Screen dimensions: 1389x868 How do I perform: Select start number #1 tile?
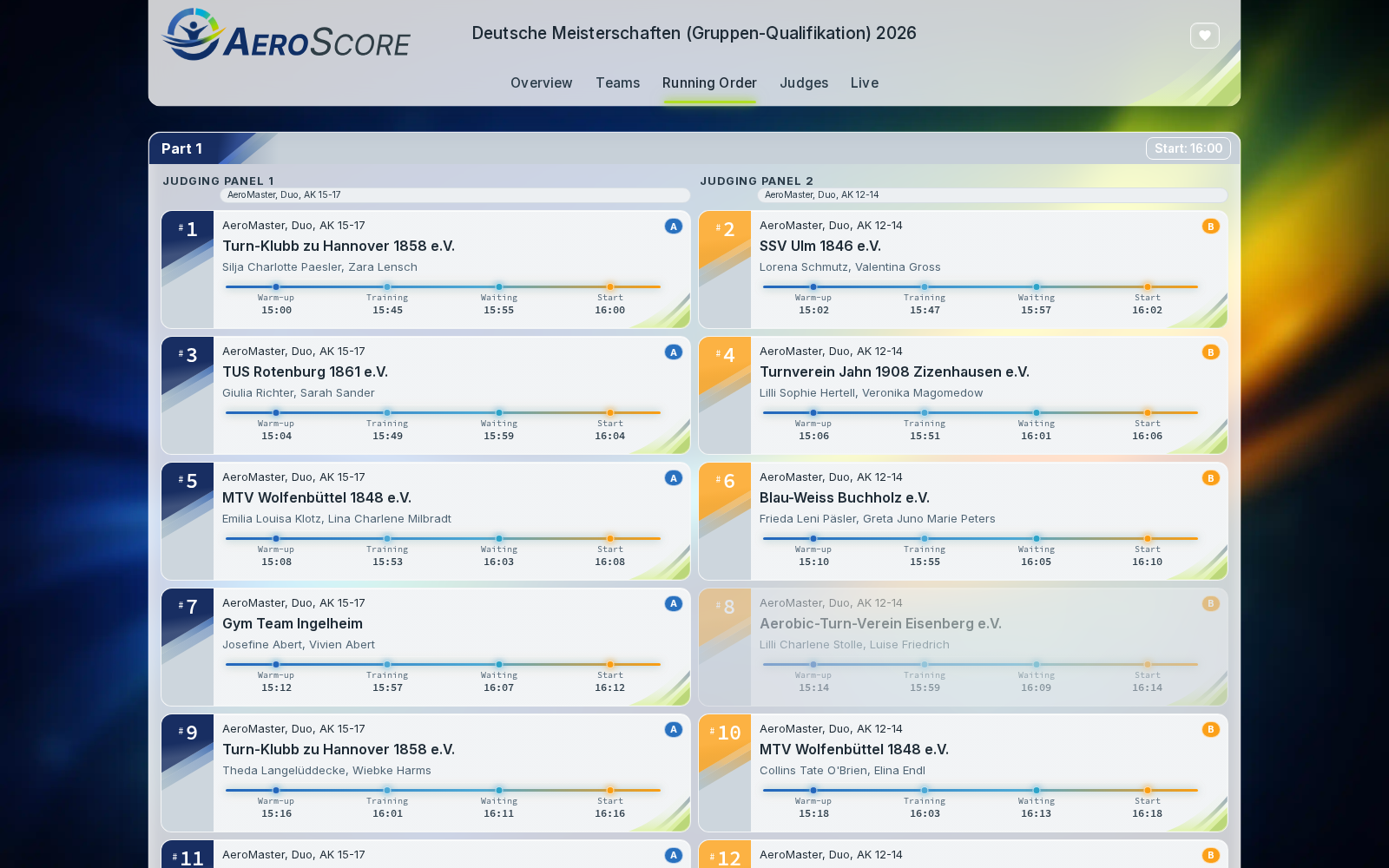tap(188, 269)
